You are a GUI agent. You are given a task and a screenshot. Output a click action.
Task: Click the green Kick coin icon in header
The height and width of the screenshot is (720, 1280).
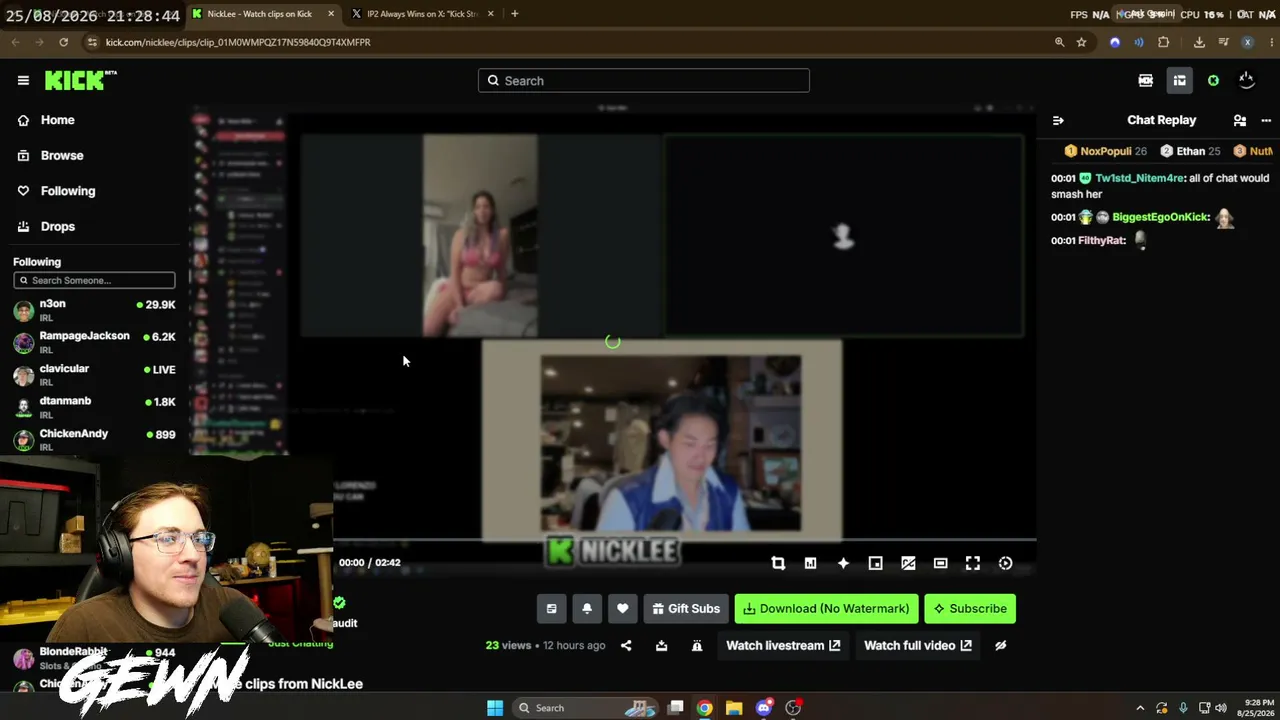coord(1213,81)
